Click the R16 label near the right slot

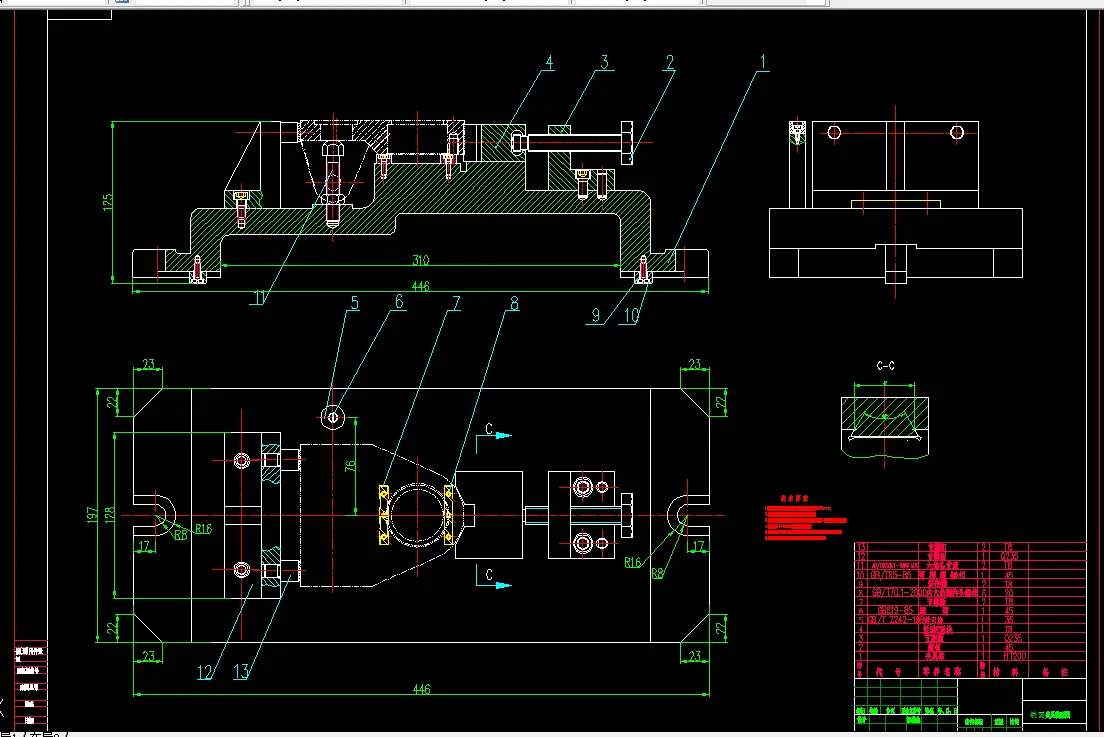pos(632,562)
